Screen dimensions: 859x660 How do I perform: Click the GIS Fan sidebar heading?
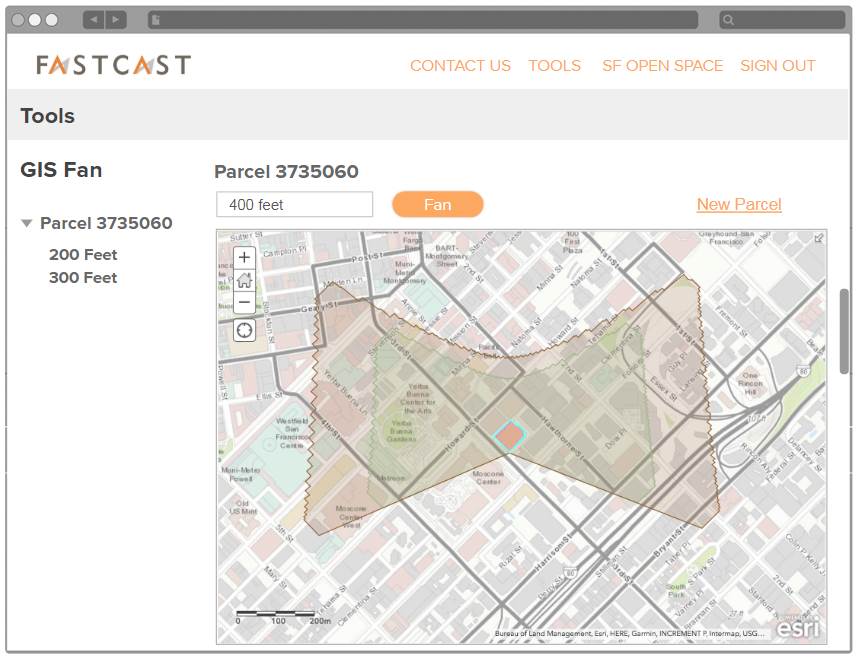point(61,170)
